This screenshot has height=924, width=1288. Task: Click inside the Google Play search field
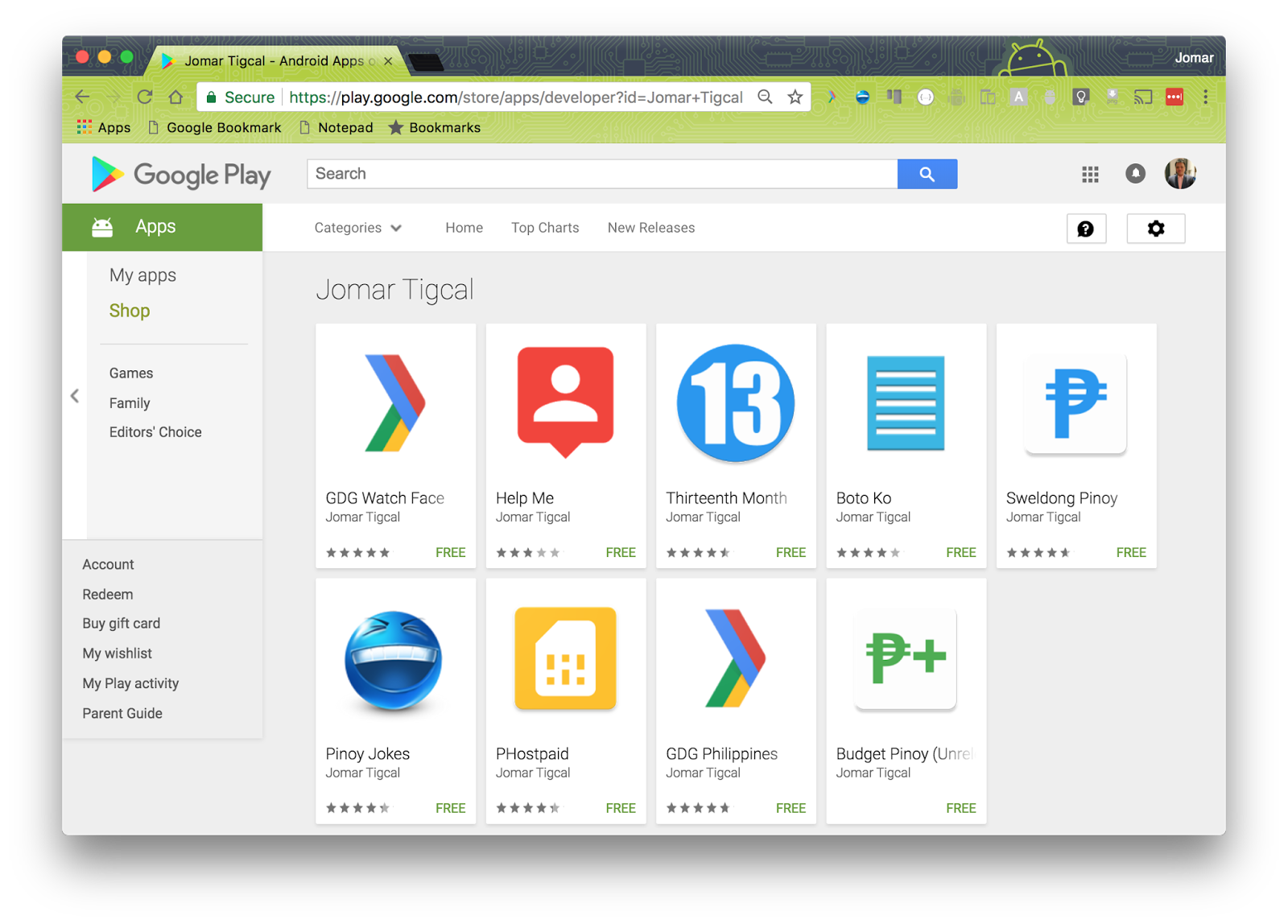click(x=602, y=174)
